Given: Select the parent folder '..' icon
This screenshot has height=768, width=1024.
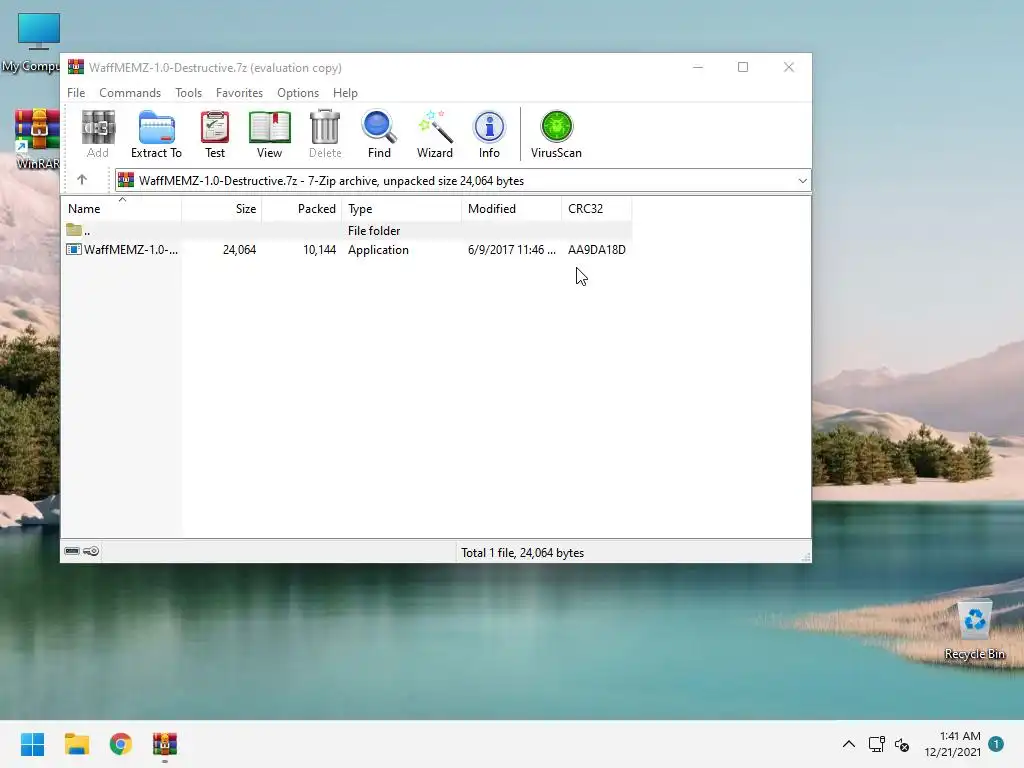Looking at the screenshot, I should point(74,230).
